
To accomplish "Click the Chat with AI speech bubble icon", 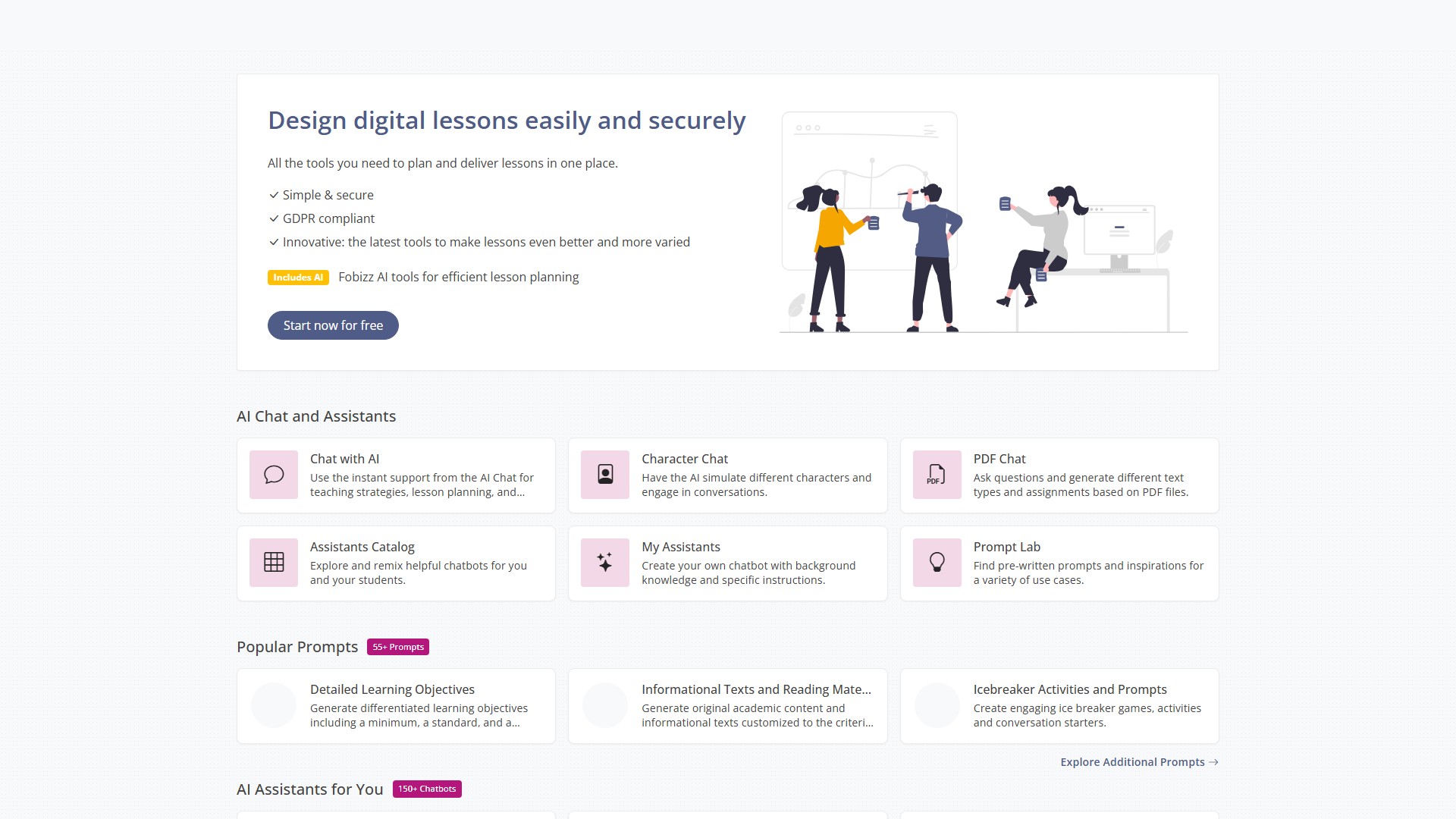I will point(274,475).
